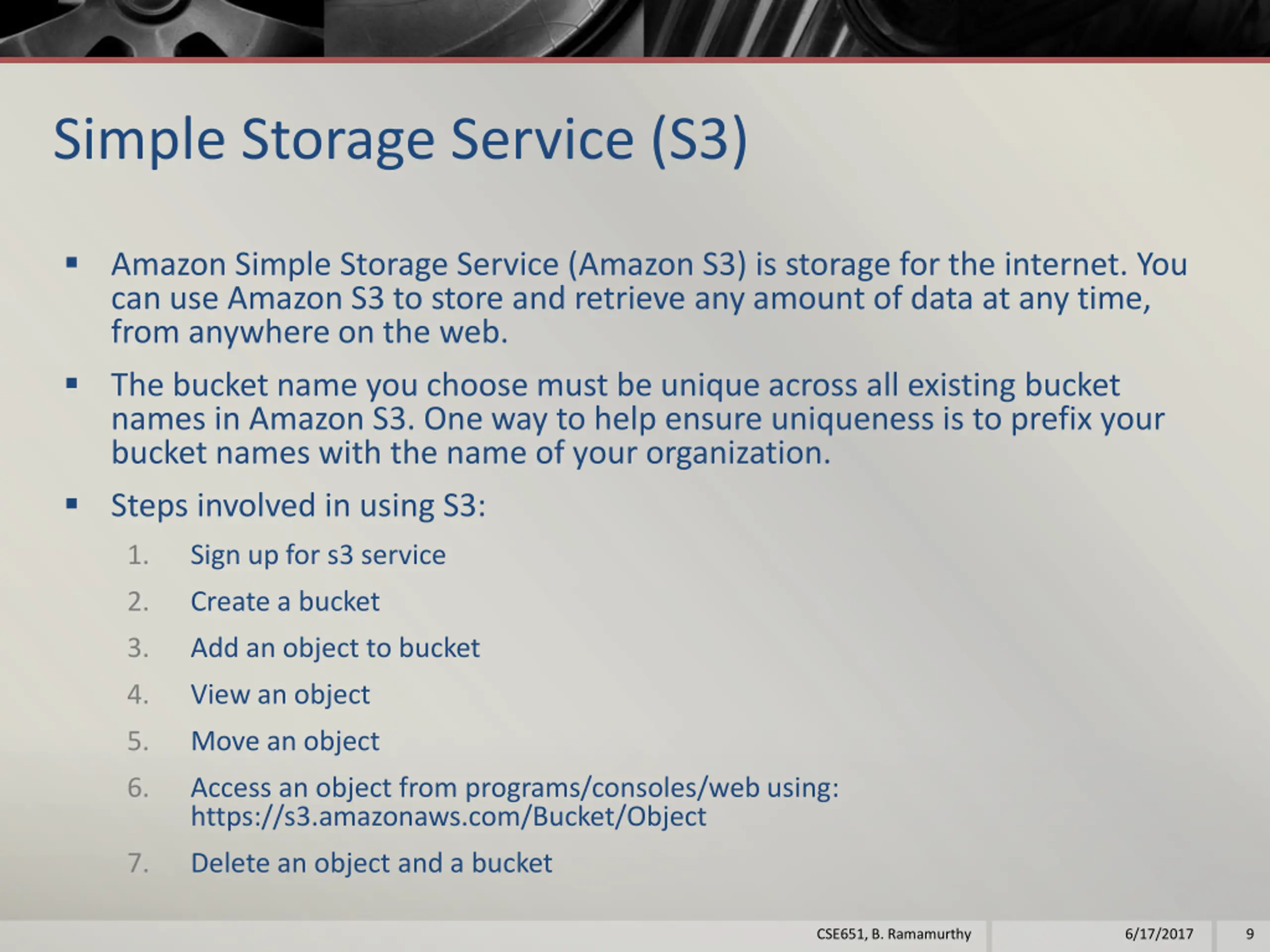Image resolution: width=1270 pixels, height=952 pixels.
Task: Select step 7 'Delete an object and a bucket'
Action: click(x=372, y=863)
